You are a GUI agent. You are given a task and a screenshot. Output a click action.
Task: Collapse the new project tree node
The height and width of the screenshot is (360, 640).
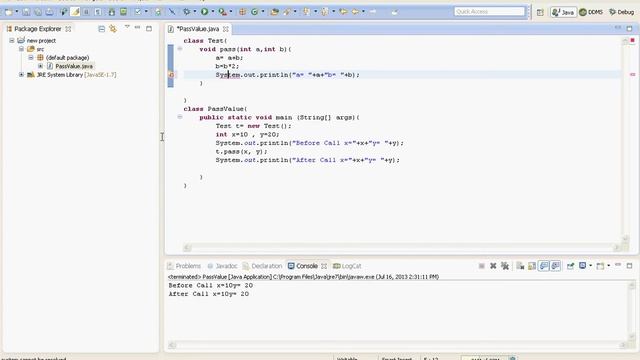[x=12, y=40]
